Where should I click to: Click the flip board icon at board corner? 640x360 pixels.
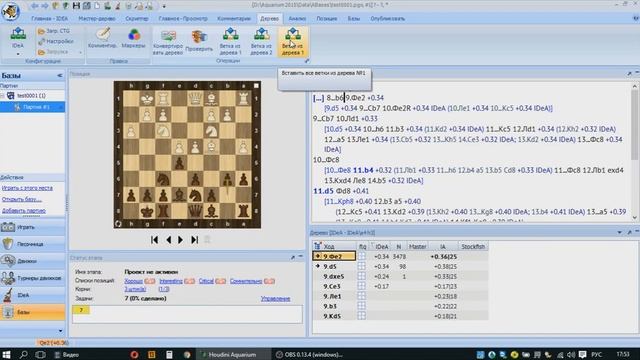118,224
